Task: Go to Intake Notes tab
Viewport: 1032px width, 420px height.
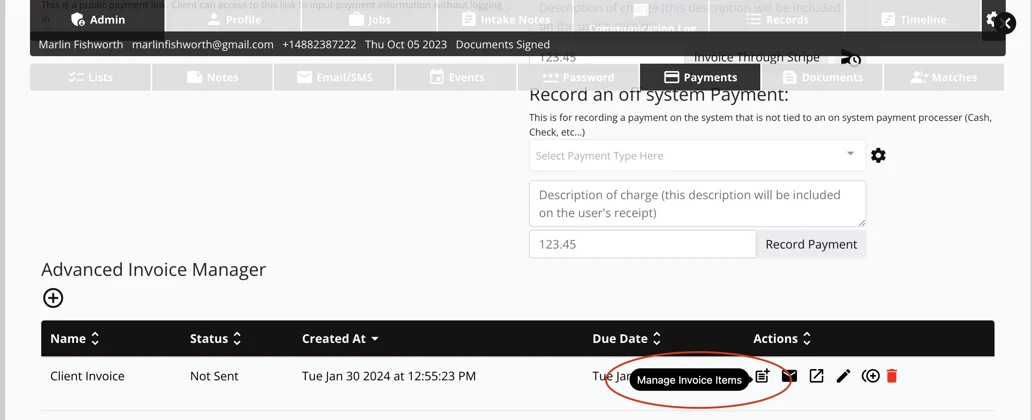Action: [x=505, y=20]
